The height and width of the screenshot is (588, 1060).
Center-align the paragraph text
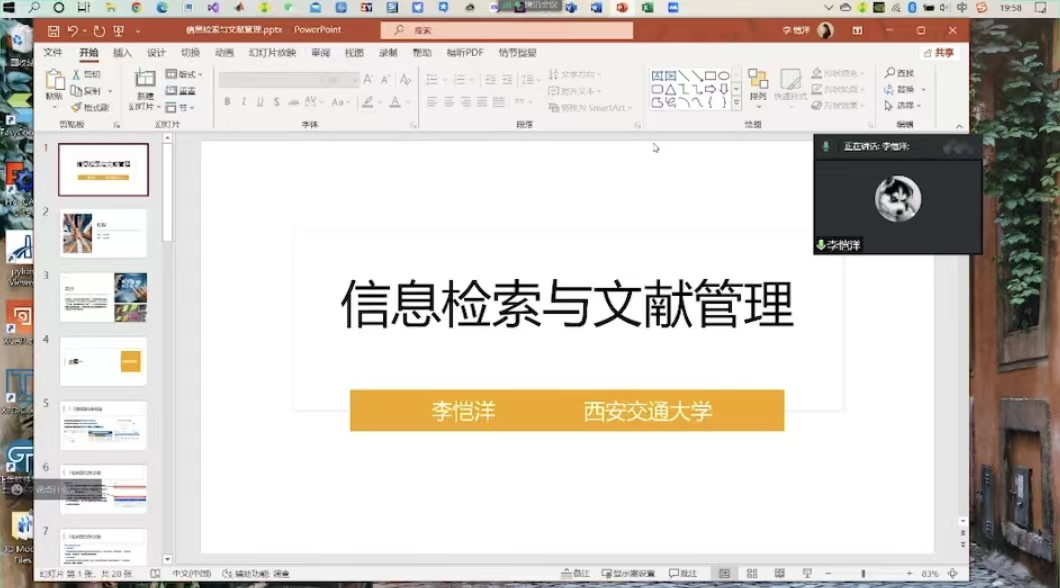coord(449,102)
